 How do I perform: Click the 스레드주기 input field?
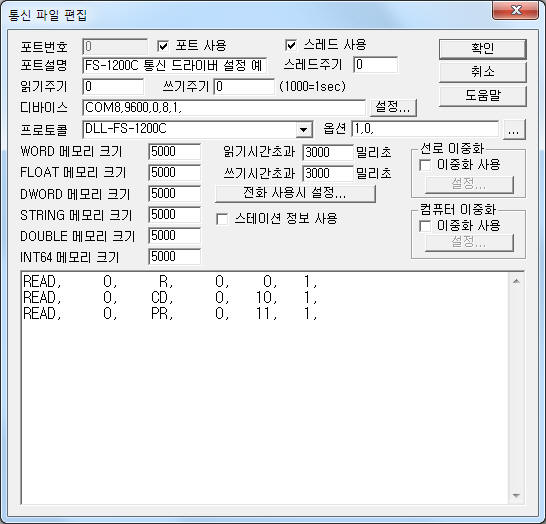376,65
